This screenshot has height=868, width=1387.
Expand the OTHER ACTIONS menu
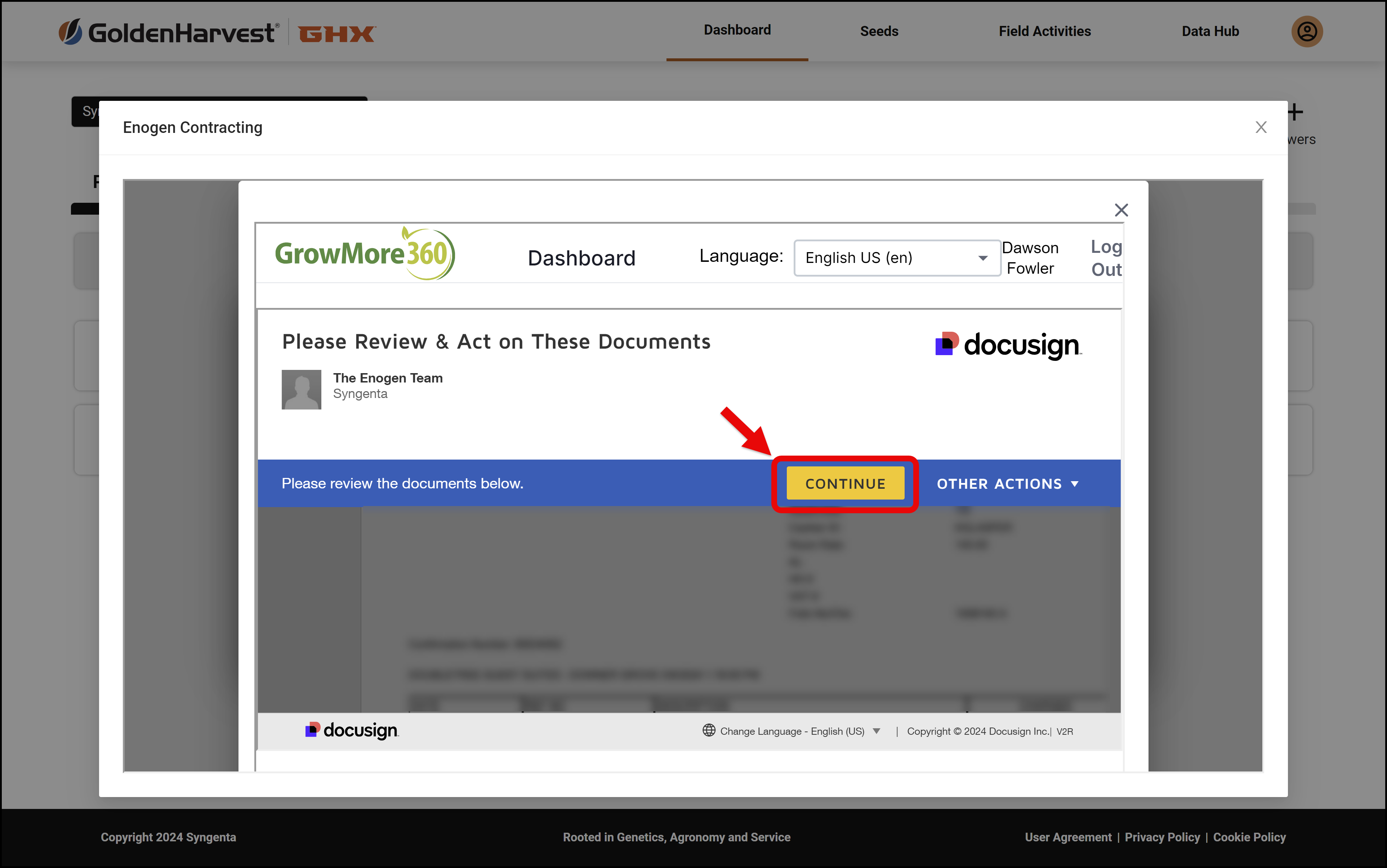point(1008,484)
